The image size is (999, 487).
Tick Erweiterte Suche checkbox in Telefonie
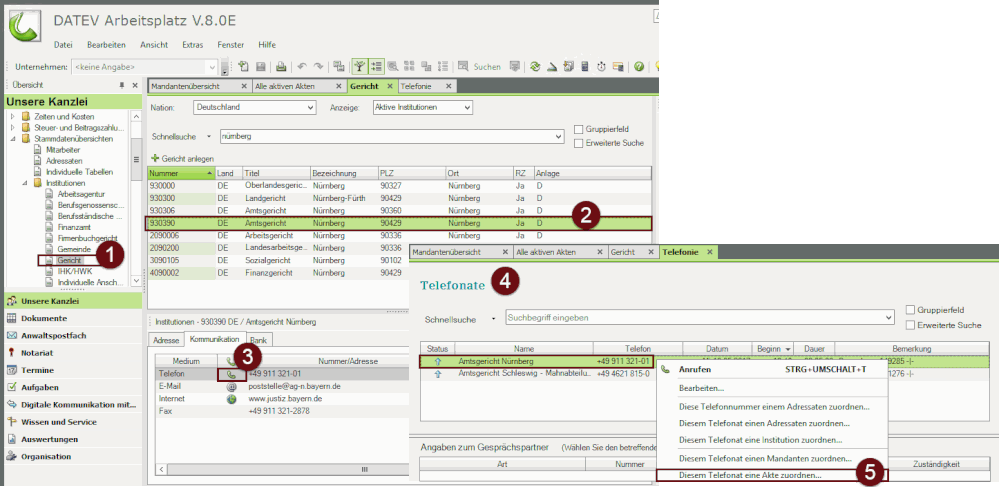pos(910,325)
